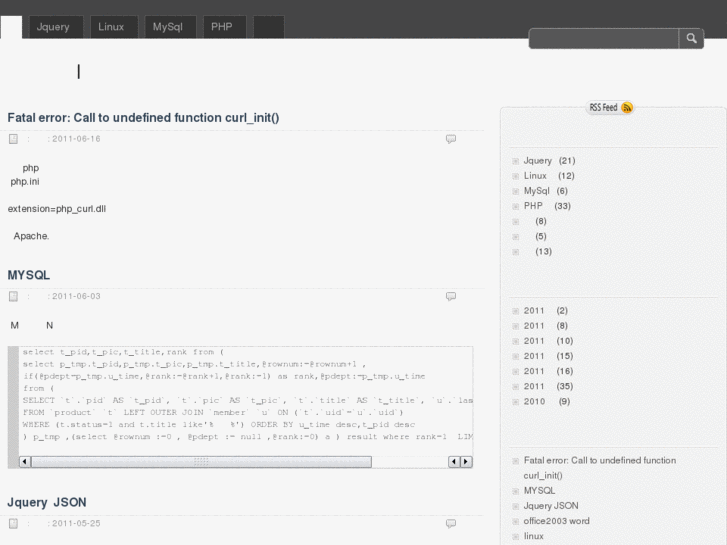
Task: Open the MYSQL post title
Action: coord(29,275)
